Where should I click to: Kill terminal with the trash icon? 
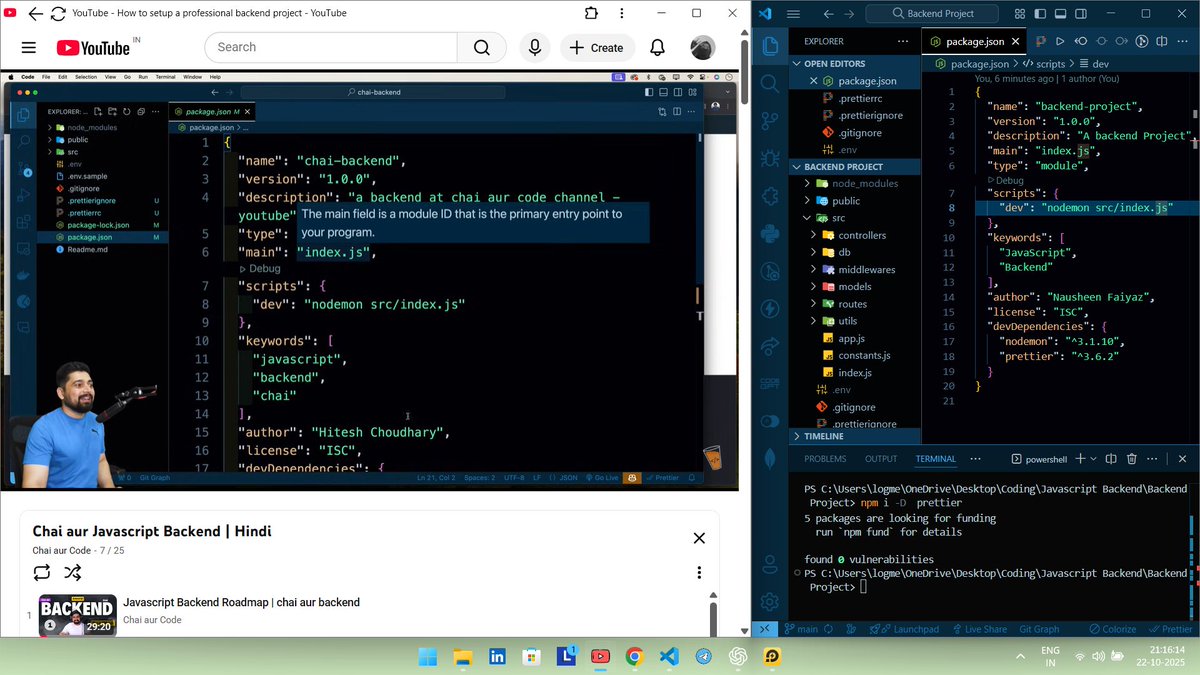pyautogui.click(x=1132, y=459)
